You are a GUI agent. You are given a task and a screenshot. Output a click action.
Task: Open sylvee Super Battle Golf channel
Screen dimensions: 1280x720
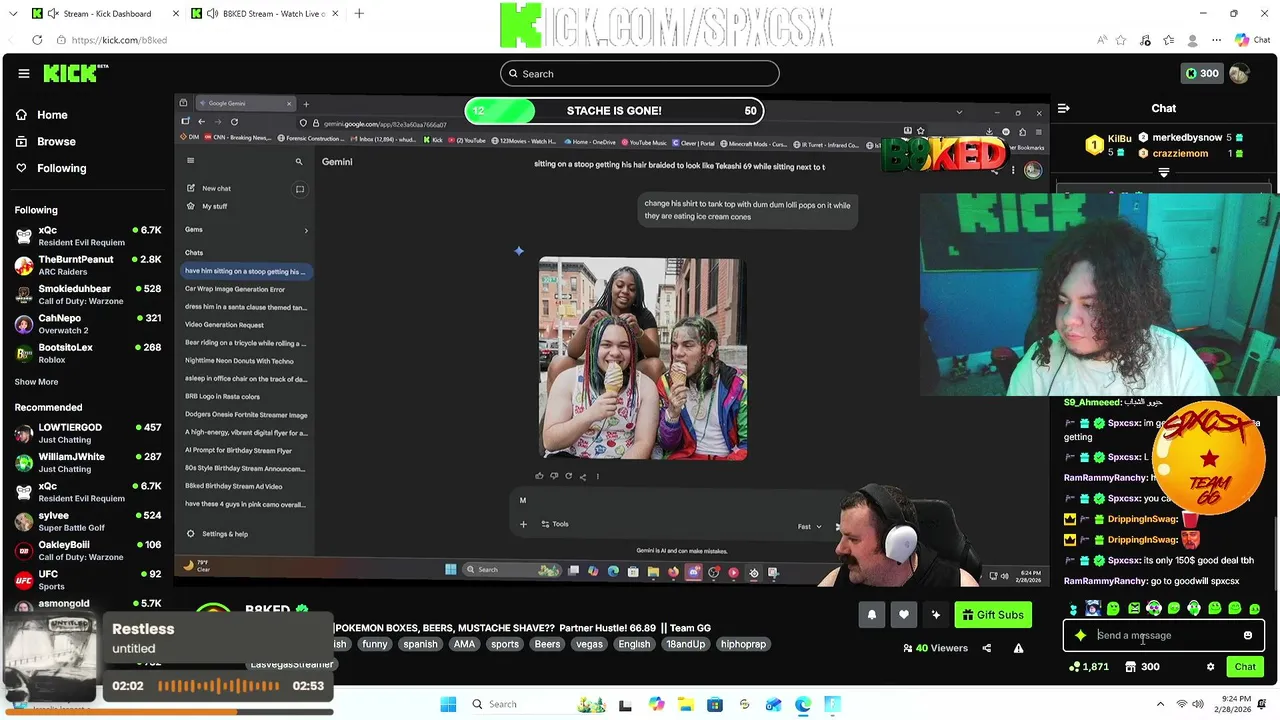pyautogui.click(x=87, y=521)
